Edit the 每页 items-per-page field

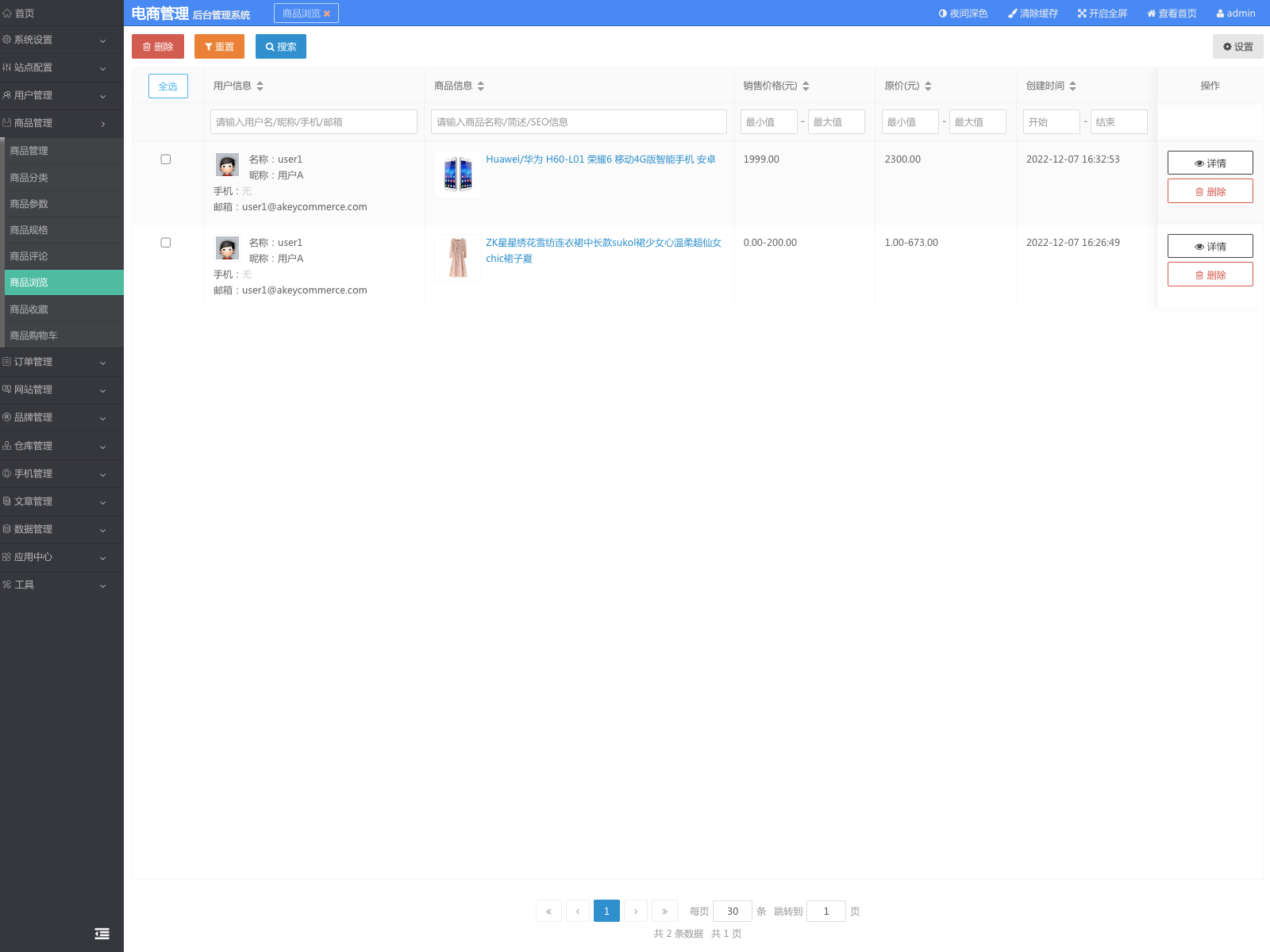[733, 911]
